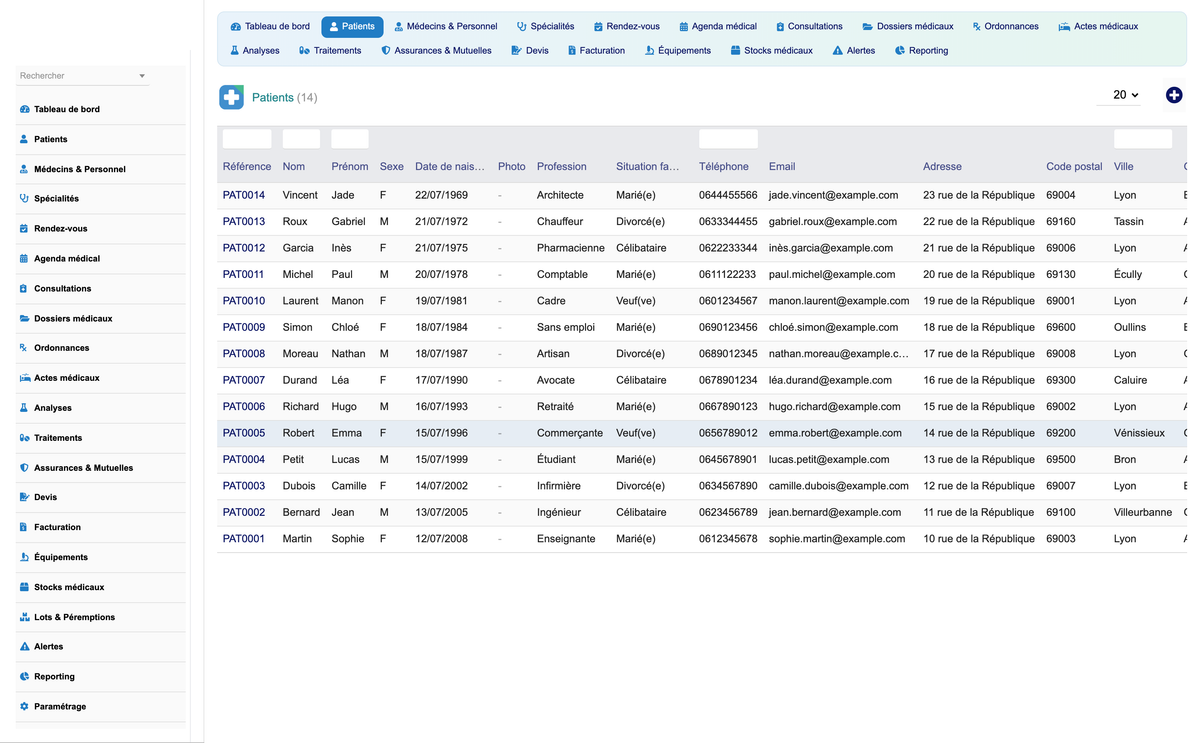Open Agenda médical in top menu
Image resolution: width=1200 pixels, height=743 pixels.
point(717,26)
